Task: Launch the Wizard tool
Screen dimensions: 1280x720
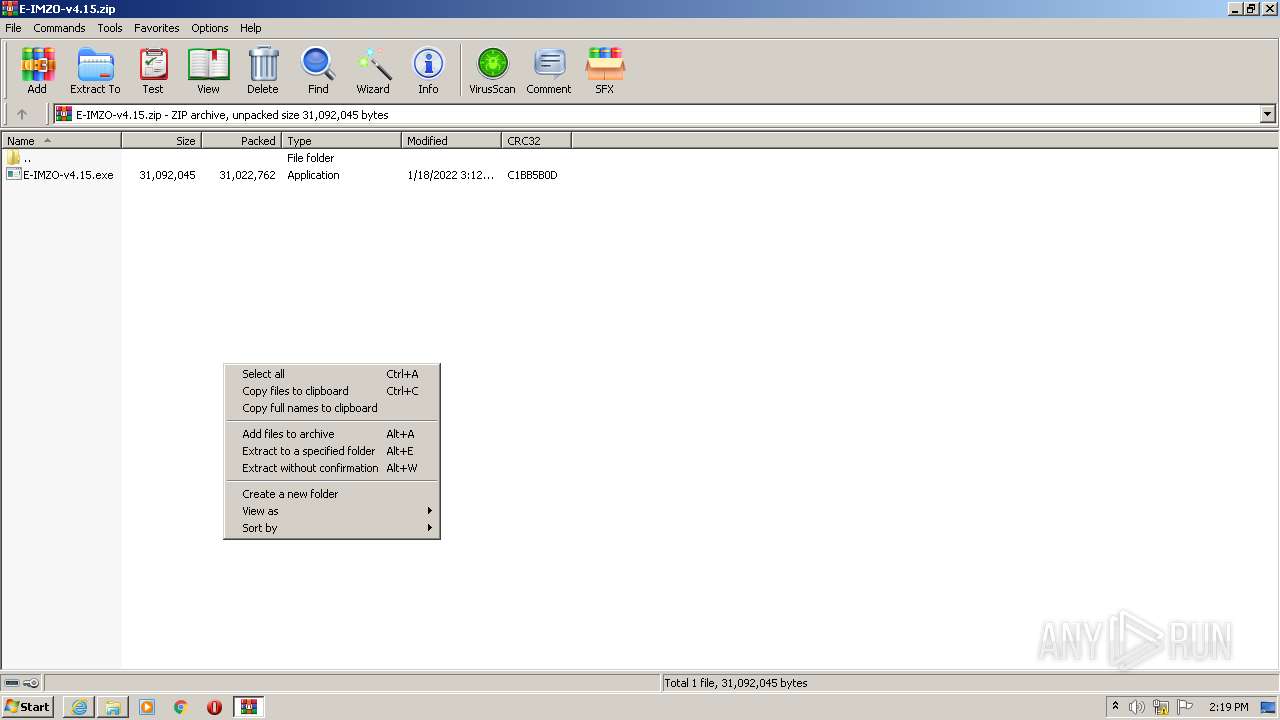Action: point(373,71)
